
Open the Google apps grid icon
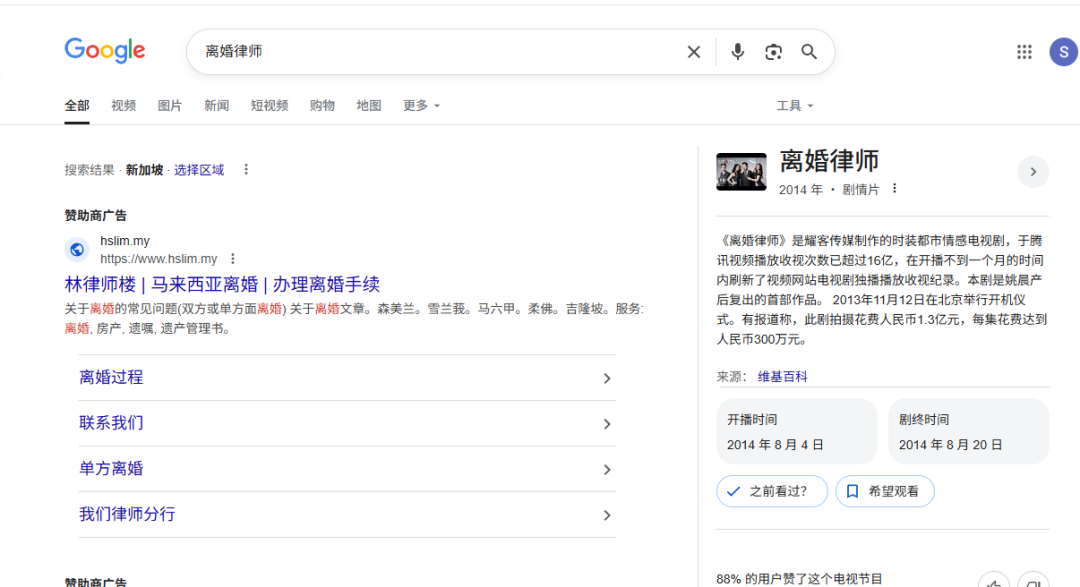[1024, 52]
